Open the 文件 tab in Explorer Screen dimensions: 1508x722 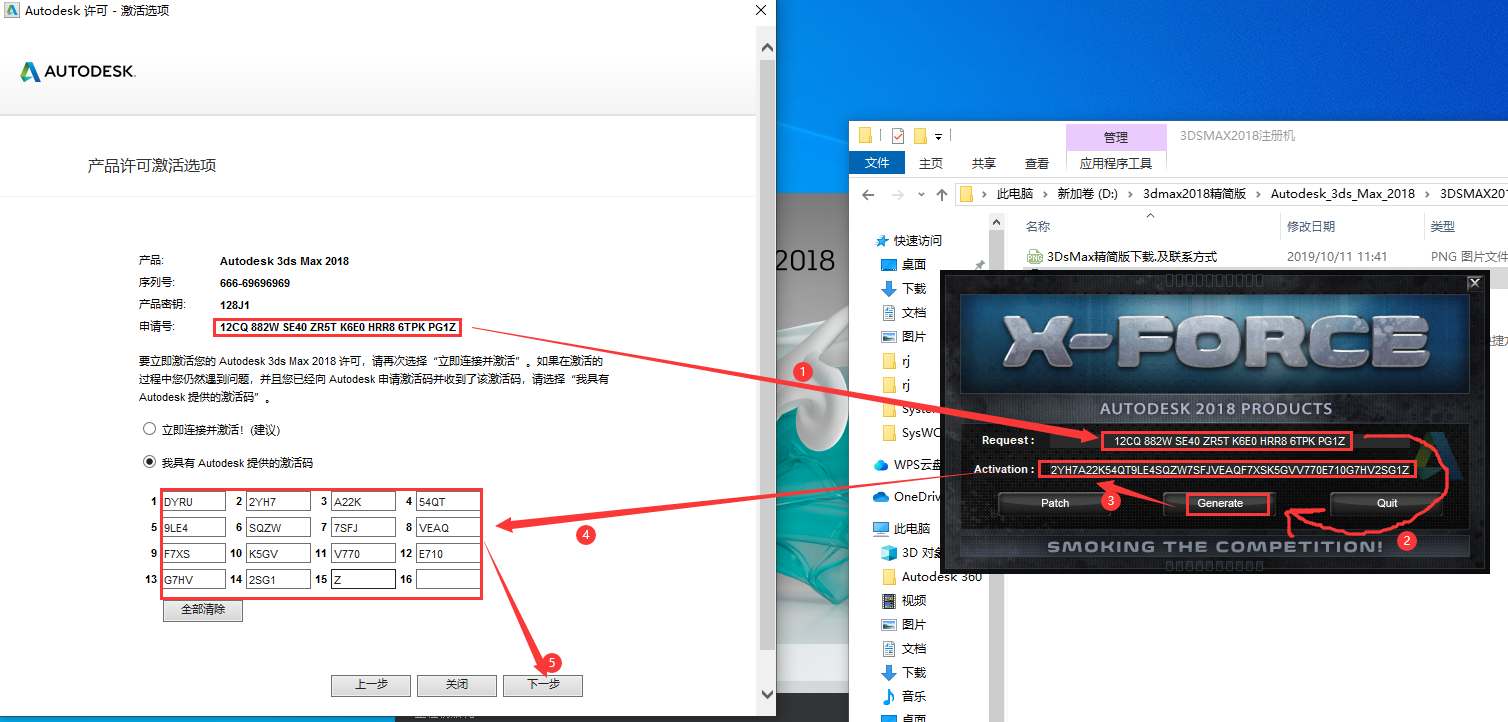point(877,163)
